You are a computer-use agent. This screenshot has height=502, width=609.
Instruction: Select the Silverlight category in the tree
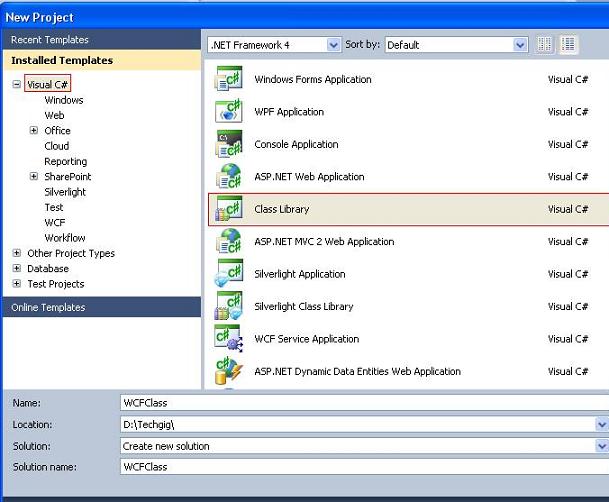tap(65, 192)
